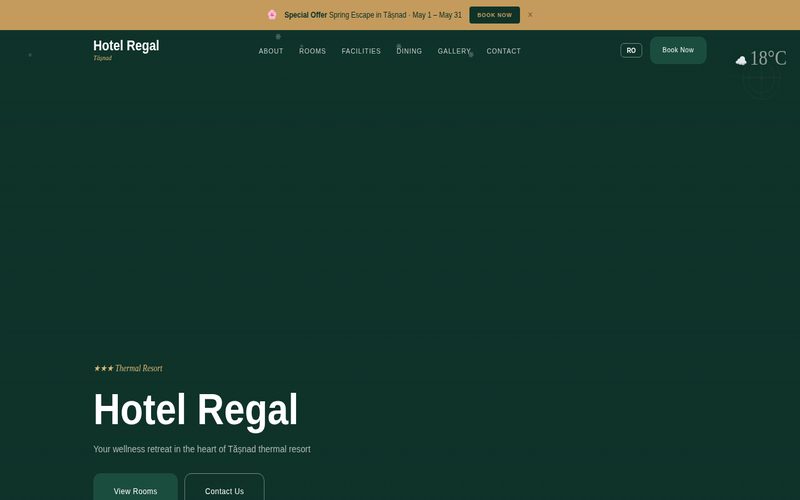The height and width of the screenshot is (500, 800).
Task: Open the About menu item
Action: click(x=271, y=51)
